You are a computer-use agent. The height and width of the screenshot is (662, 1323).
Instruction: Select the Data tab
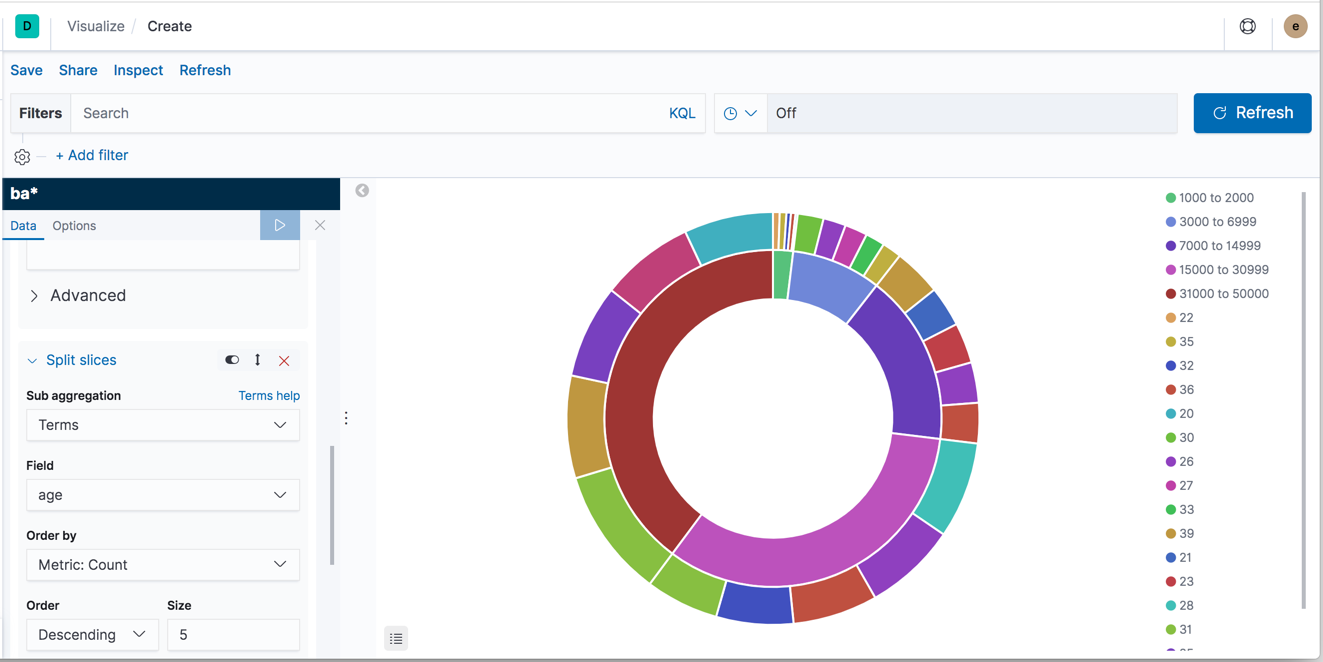(x=23, y=226)
